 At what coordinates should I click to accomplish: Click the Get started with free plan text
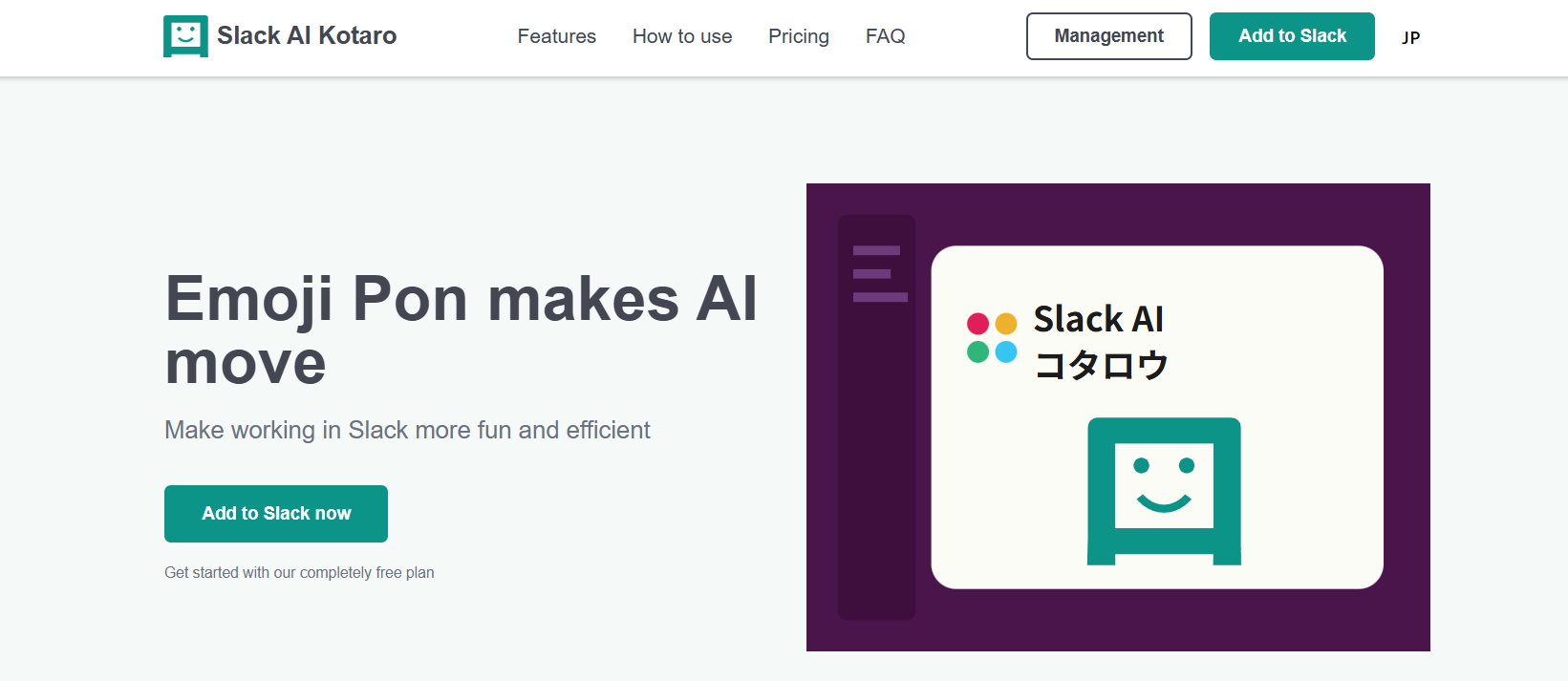[299, 572]
